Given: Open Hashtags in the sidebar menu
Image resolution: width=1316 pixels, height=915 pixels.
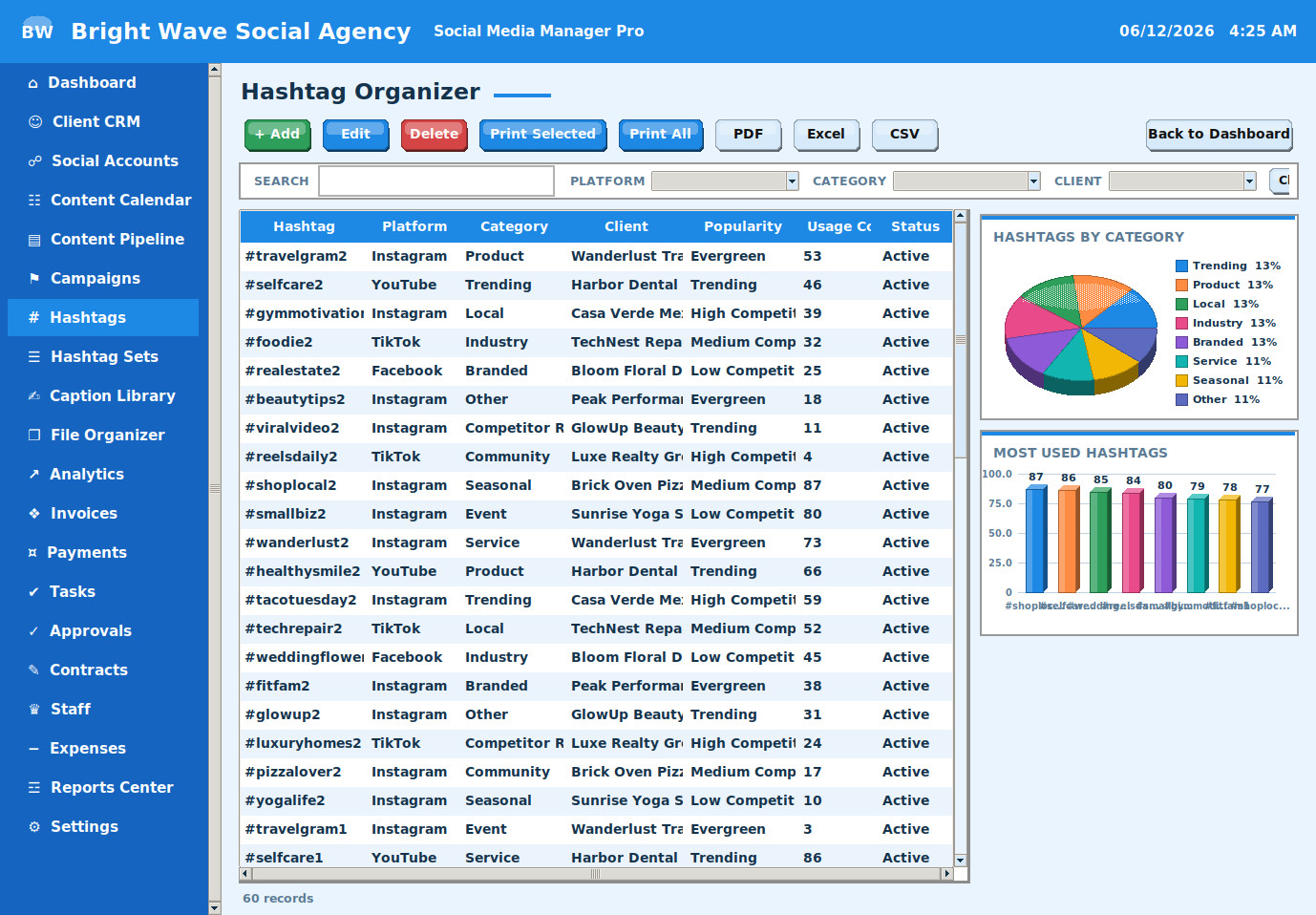Looking at the screenshot, I should [x=103, y=318].
